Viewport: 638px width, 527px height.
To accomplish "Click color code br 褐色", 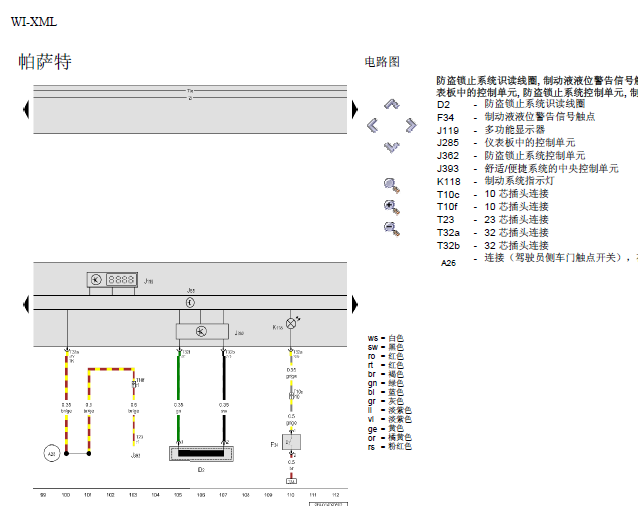I will (x=386, y=374).
